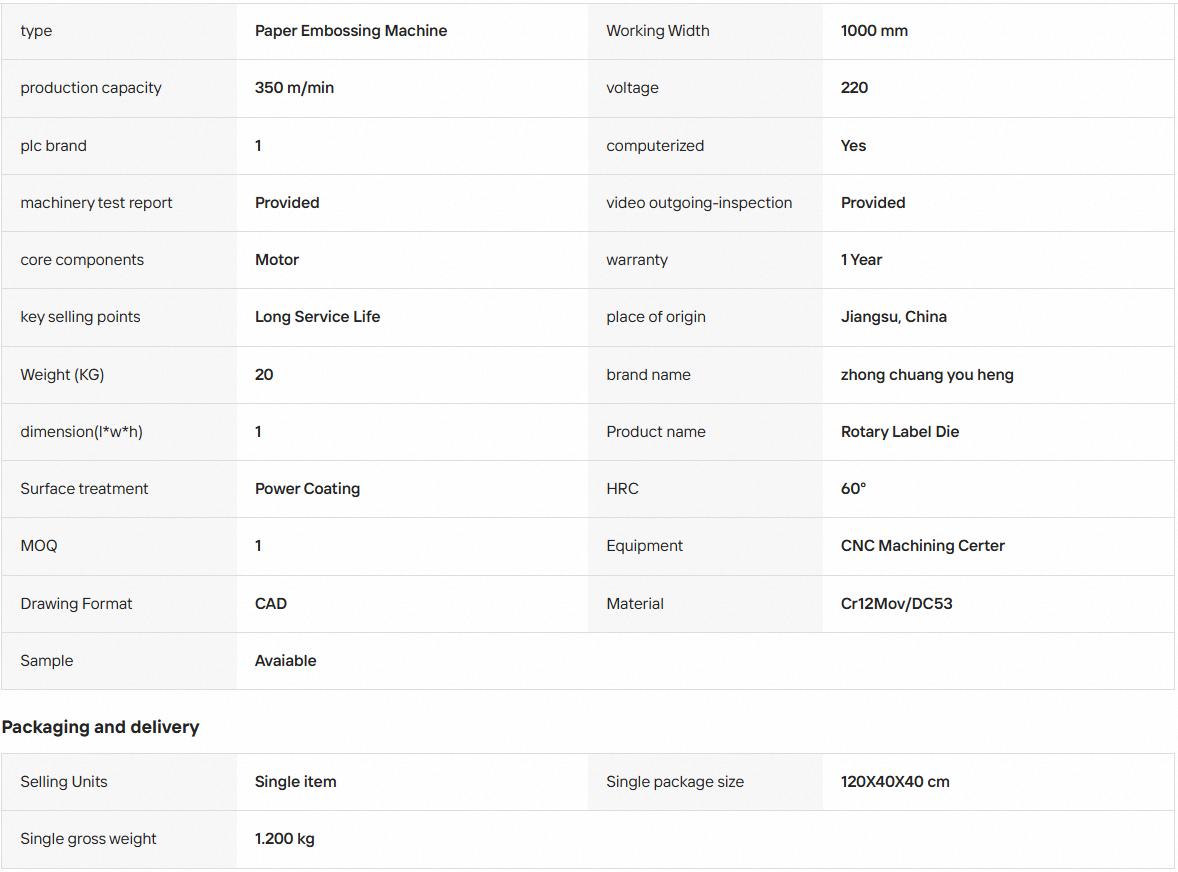Click the Paper Embossing Machine type value
The image size is (1178, 872).
tap(351, 31)
